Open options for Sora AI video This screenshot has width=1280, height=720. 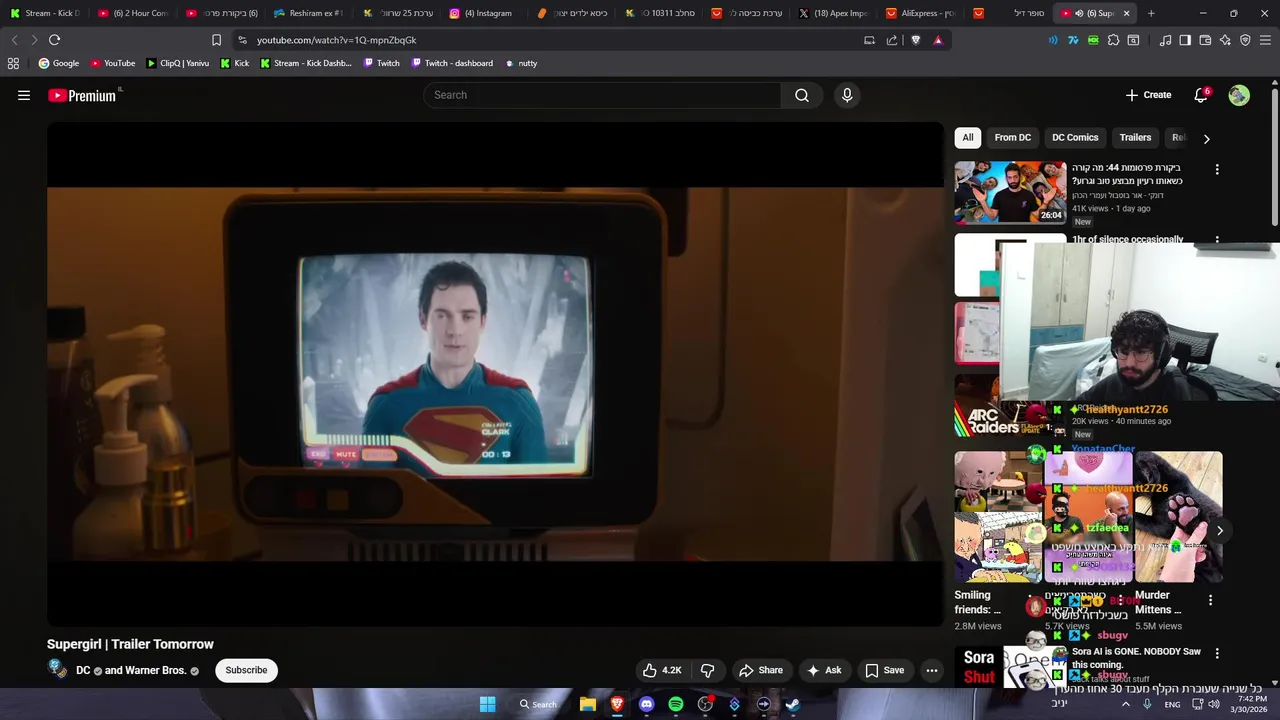pos(1217,653)
